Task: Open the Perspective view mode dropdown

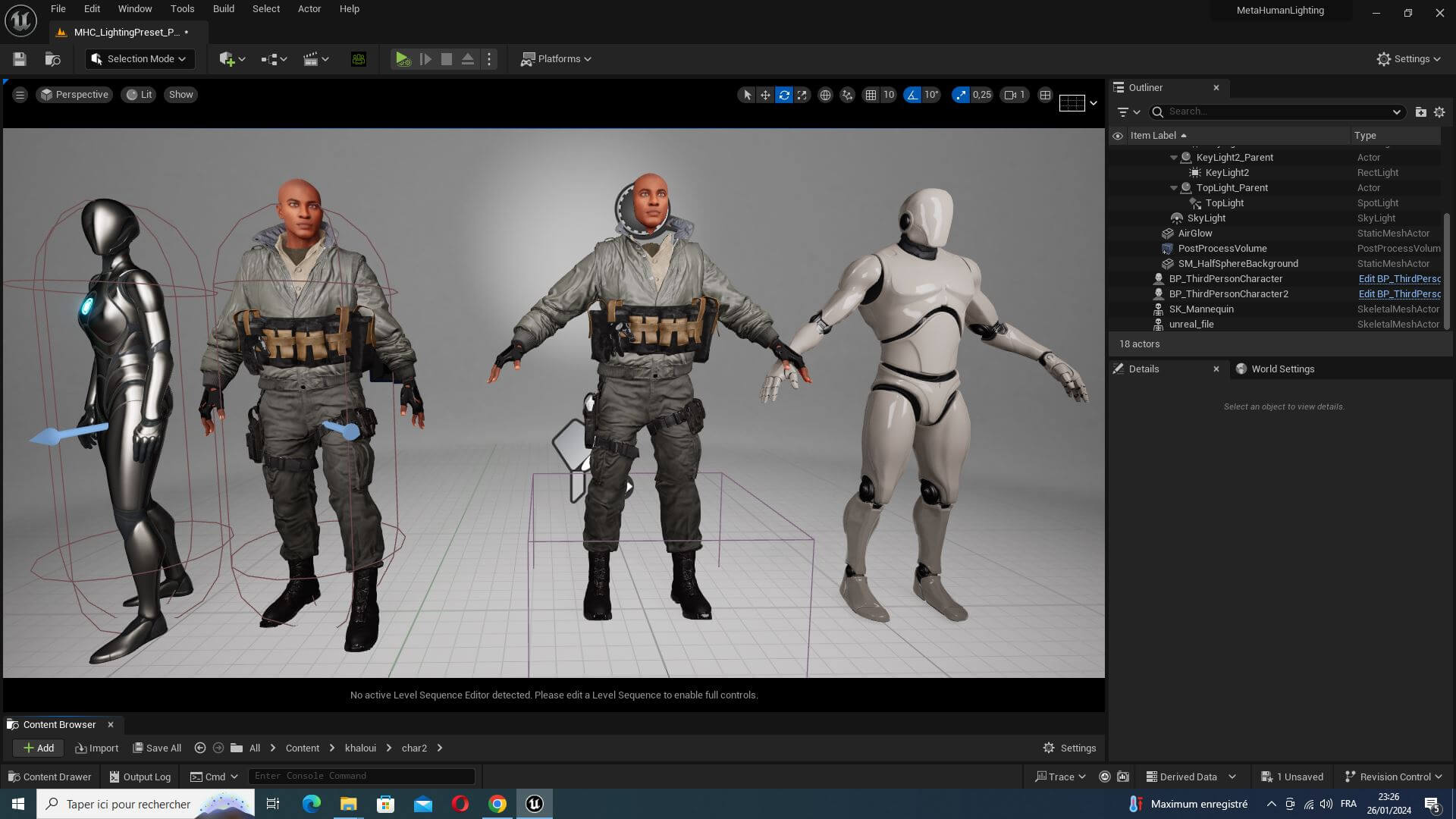Action: pos(74,95)
